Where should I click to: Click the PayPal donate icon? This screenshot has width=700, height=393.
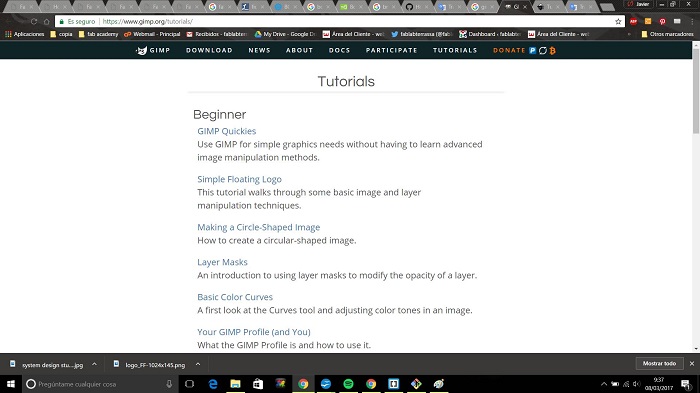coord(532,50)
